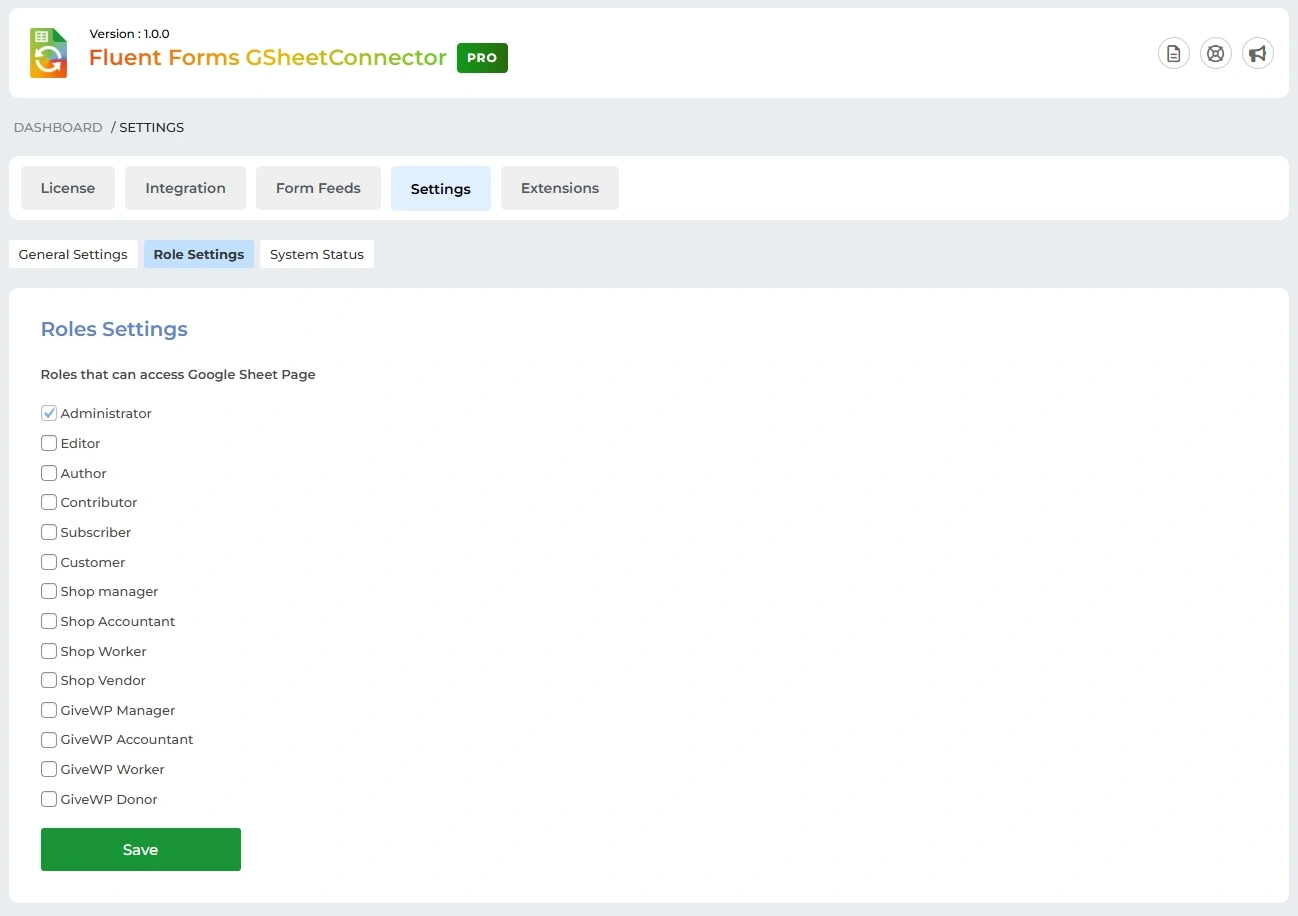Click the green Save button
The height and width of the screenshot is (916, 1298).
point(140,849)
